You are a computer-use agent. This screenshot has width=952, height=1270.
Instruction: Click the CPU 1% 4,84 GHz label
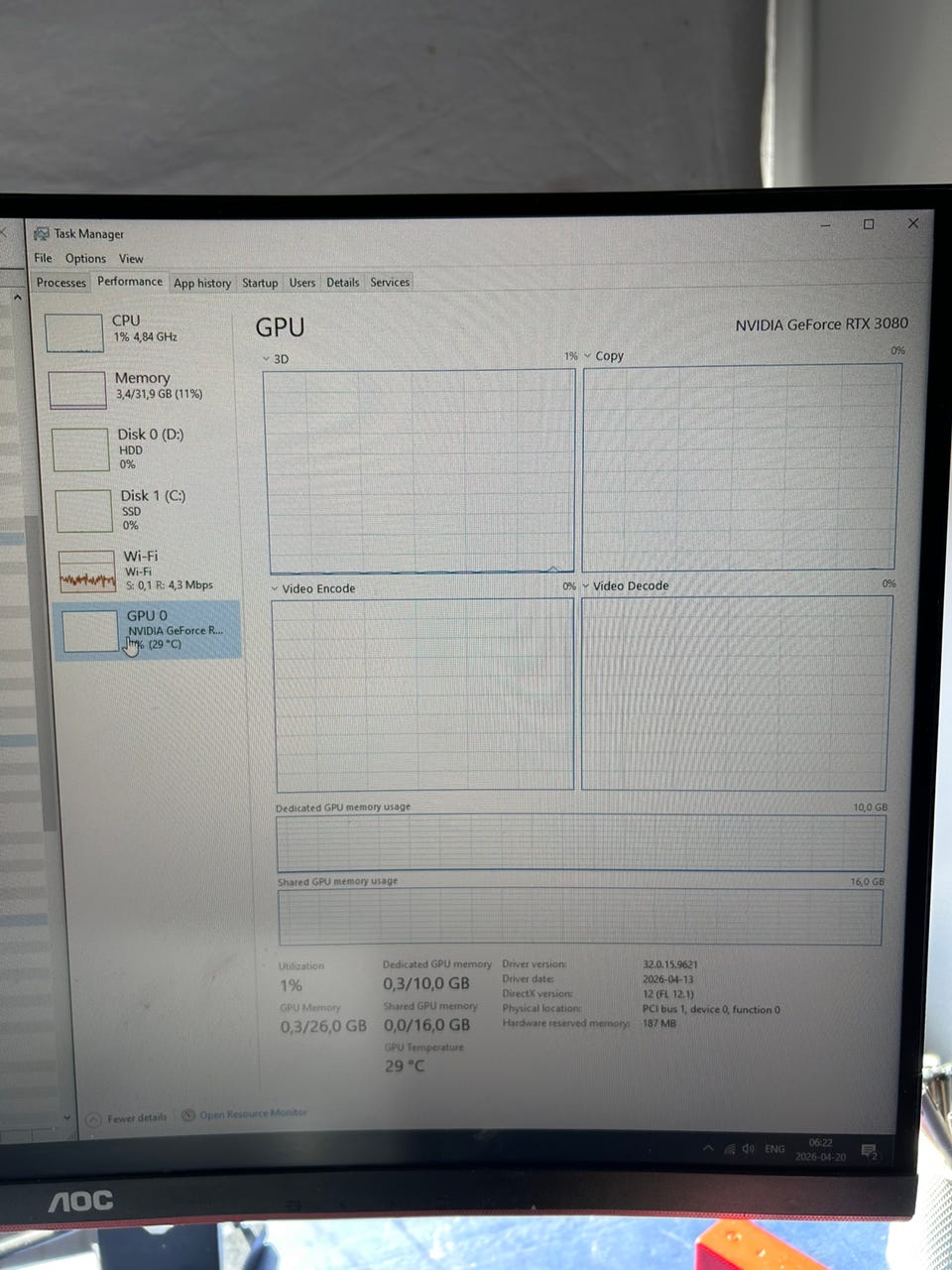tap(145, 328)
